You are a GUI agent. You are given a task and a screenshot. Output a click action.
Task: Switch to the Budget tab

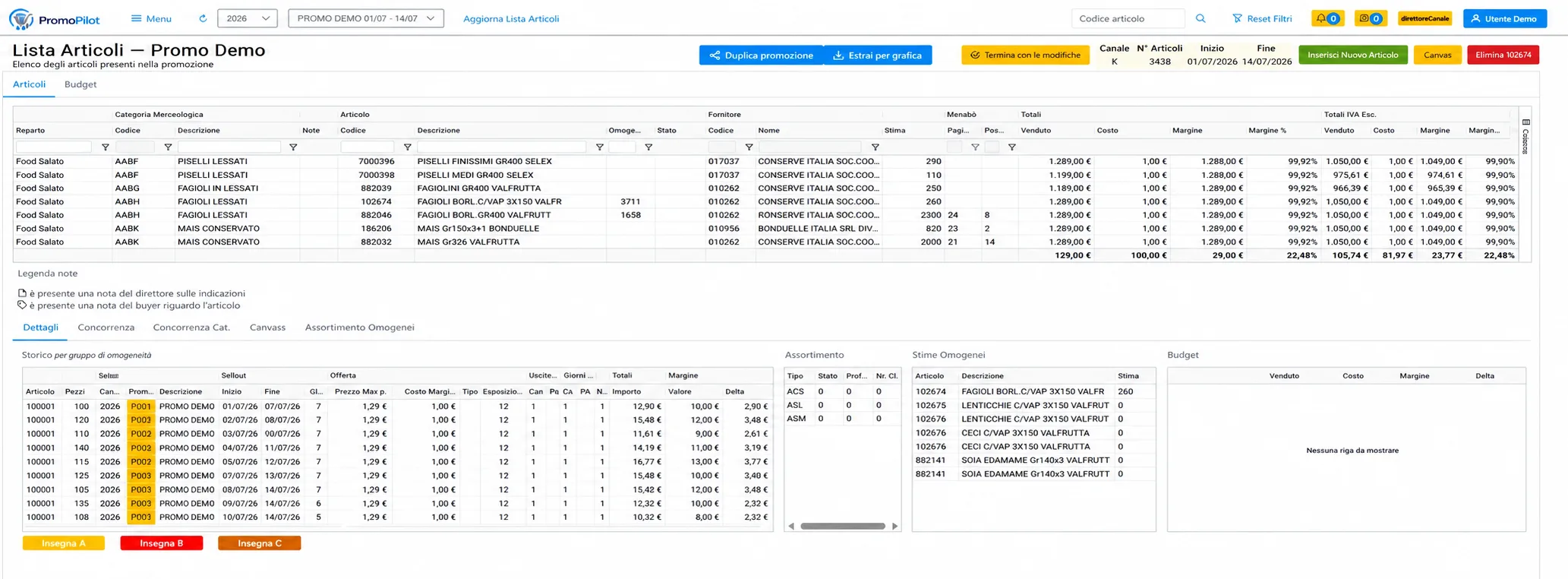point(80,84)
